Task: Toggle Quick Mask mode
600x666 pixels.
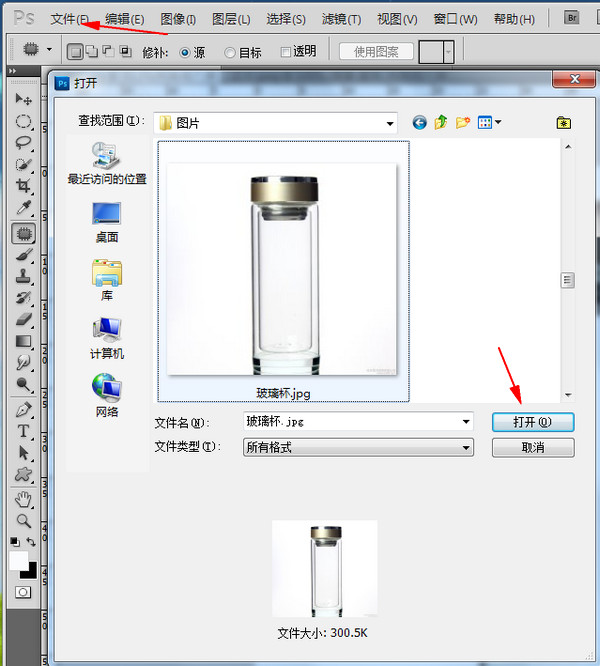Action: (23, 592)
